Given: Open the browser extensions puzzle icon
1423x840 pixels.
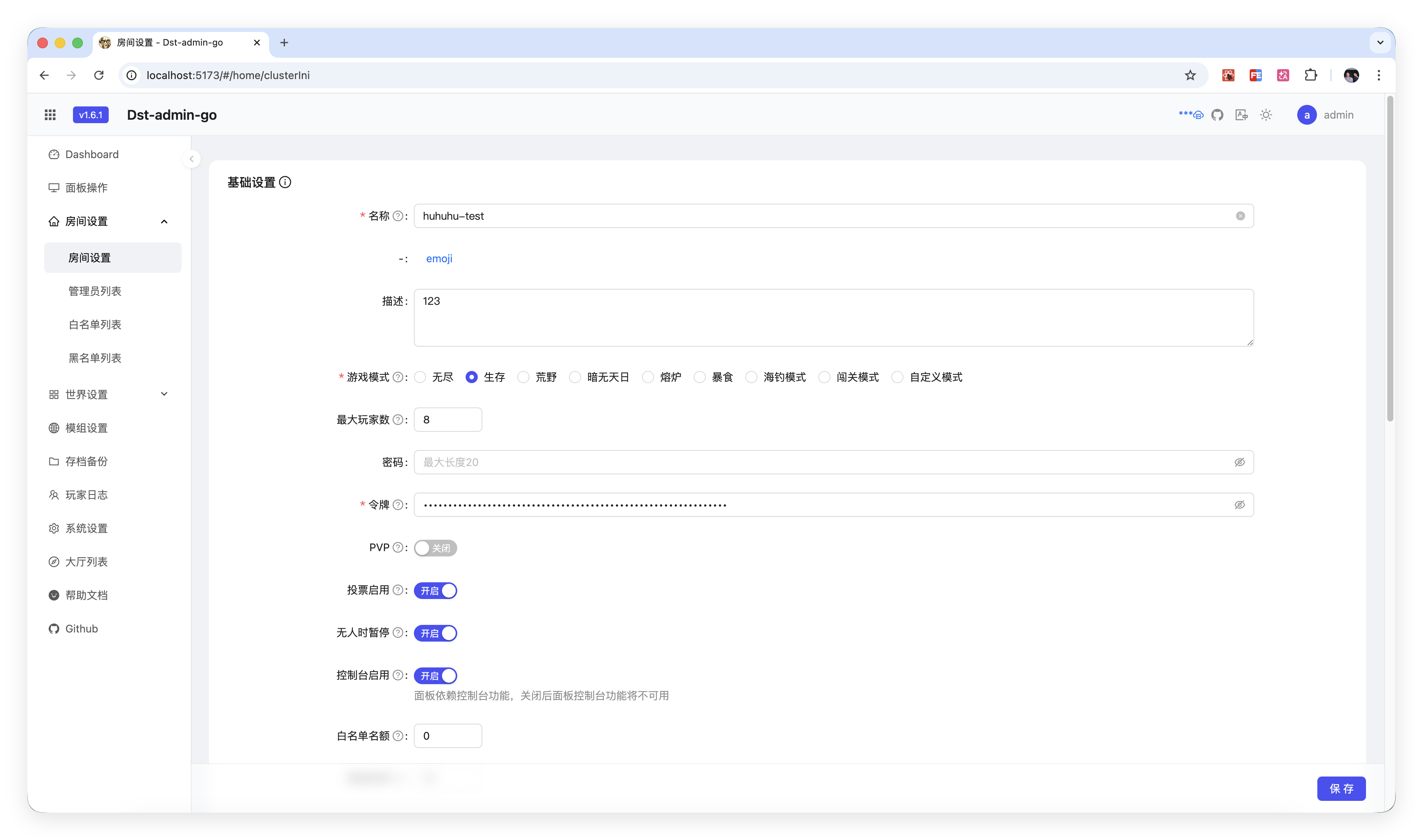Looking at the screenshot, I should (1310, 75).
